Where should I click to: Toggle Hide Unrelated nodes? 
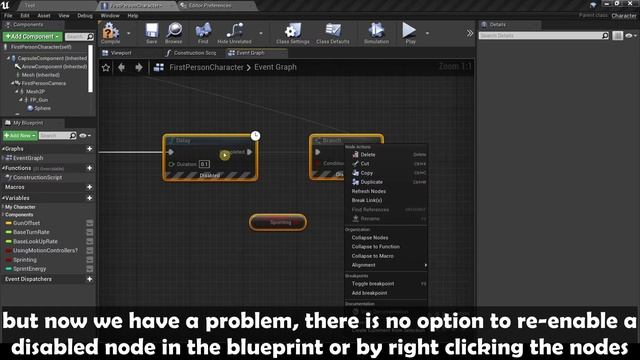234,33
